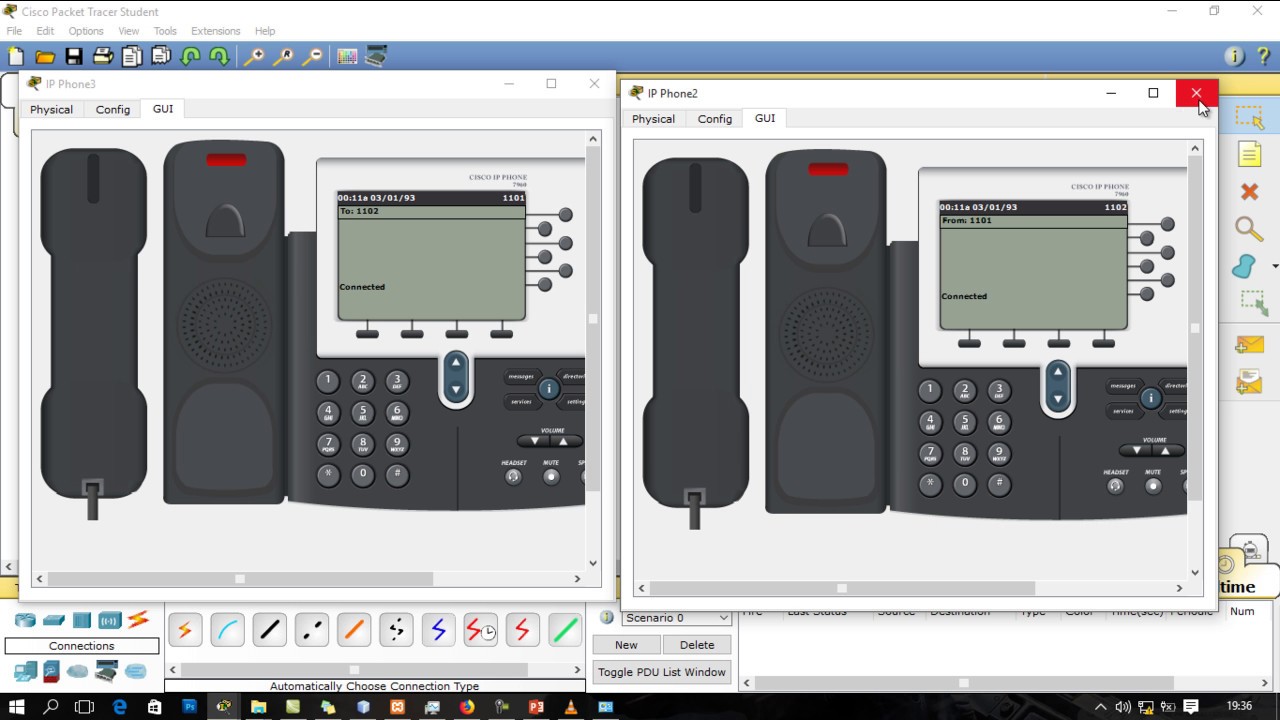Click the New scenario button
Image resolution: width=1280 pixels, height=720 pixels.
[626, 645]
